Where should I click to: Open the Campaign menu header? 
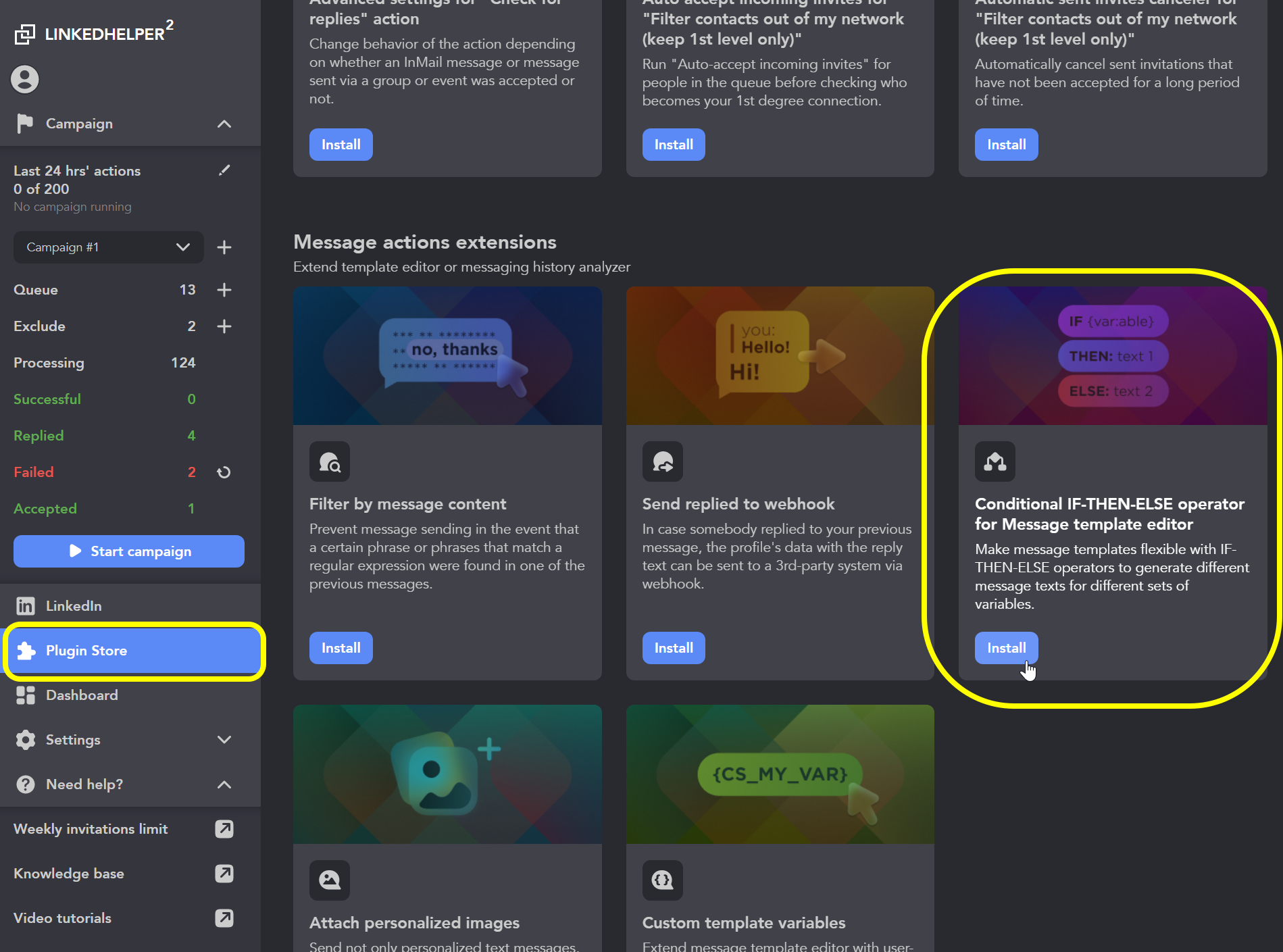coord(130,124)
